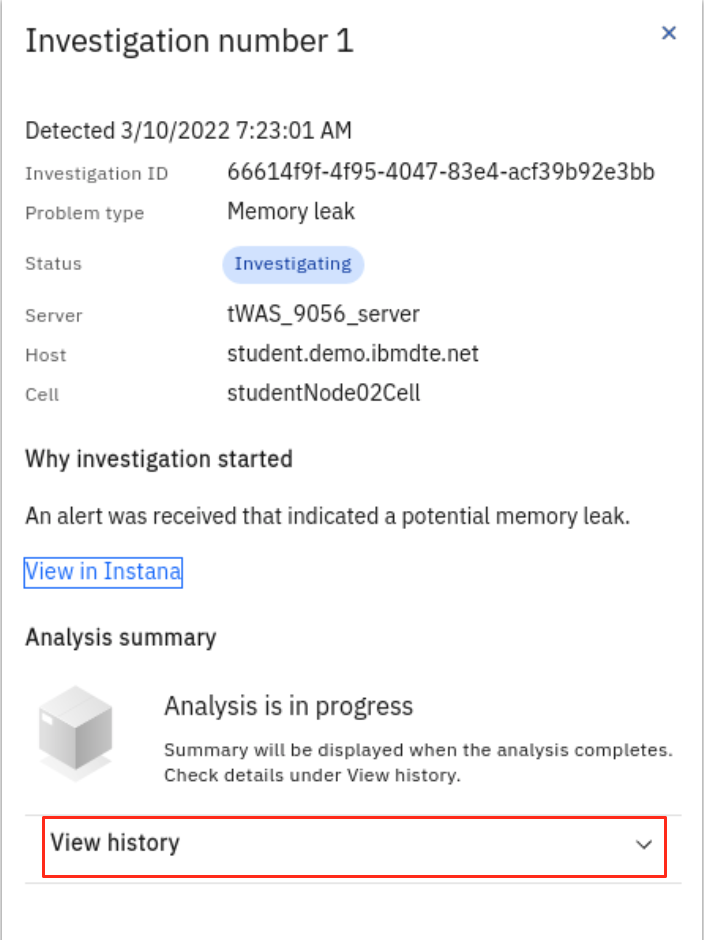Open the View in Instana link
The image size is (704, 940).
(102, 571)
